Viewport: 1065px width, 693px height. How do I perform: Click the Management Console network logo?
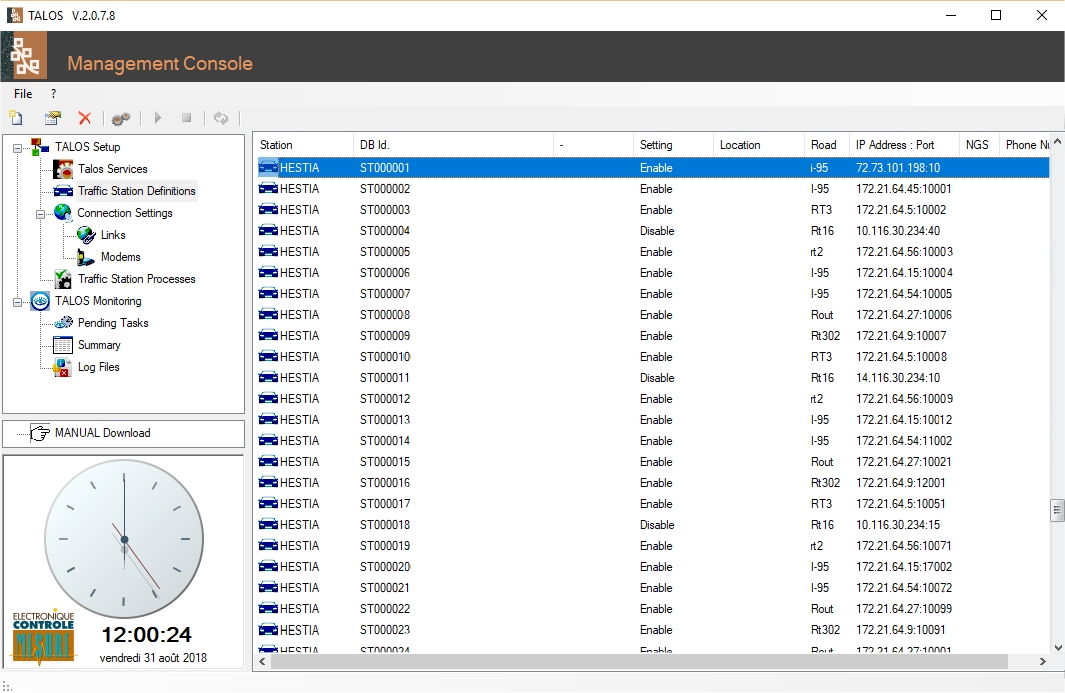pos(25,56)
